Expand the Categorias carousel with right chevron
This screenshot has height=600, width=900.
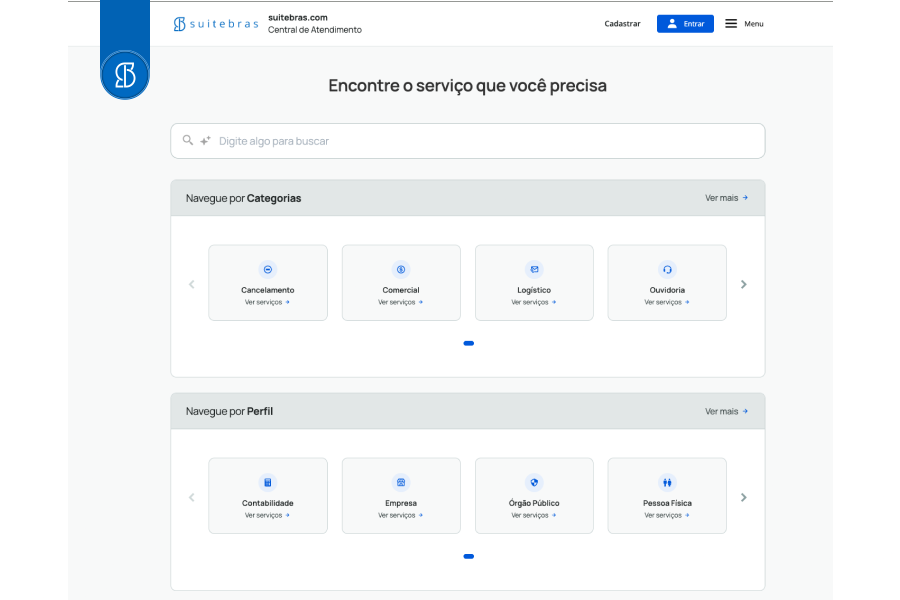click(x=743, y=284)
